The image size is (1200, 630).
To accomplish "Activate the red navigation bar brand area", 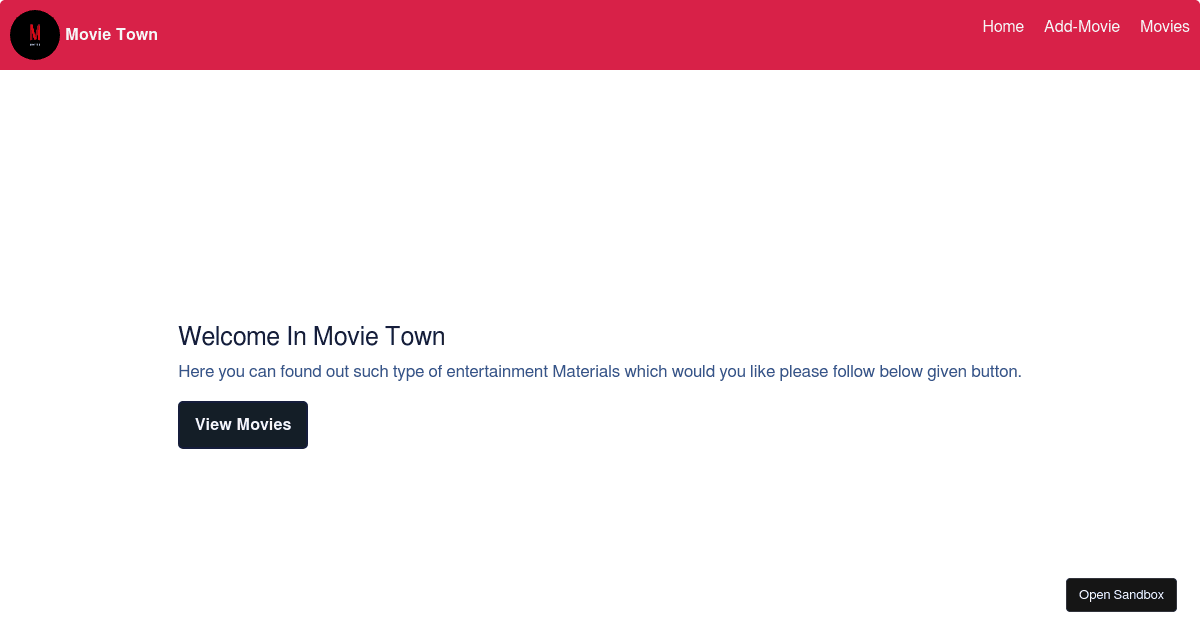I will 111,34.
